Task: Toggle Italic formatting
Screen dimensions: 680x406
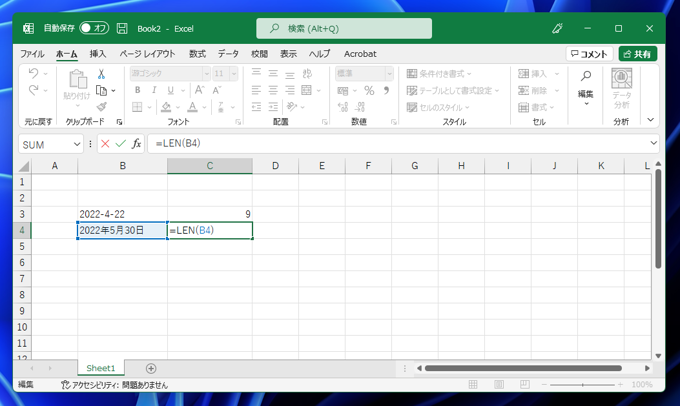Action: point(154,90)
